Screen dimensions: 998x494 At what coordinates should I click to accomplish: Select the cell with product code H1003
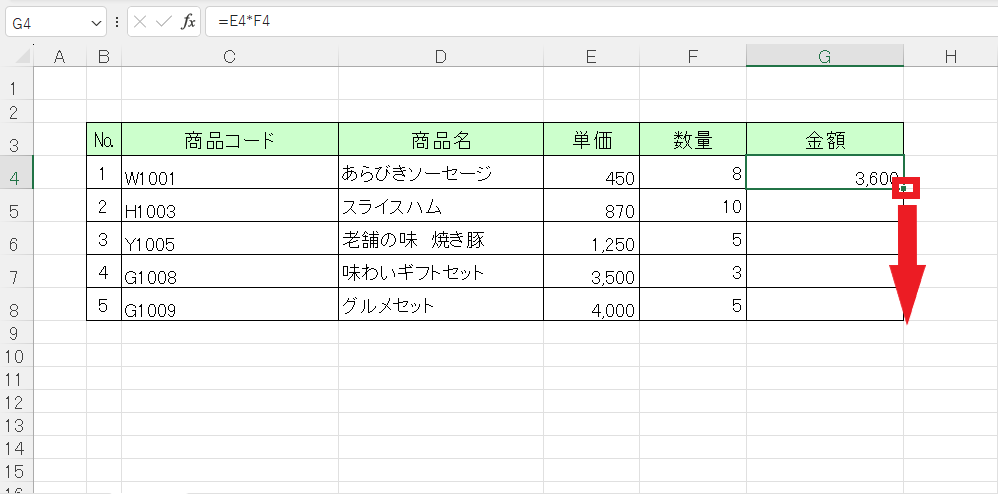point(230,206)
